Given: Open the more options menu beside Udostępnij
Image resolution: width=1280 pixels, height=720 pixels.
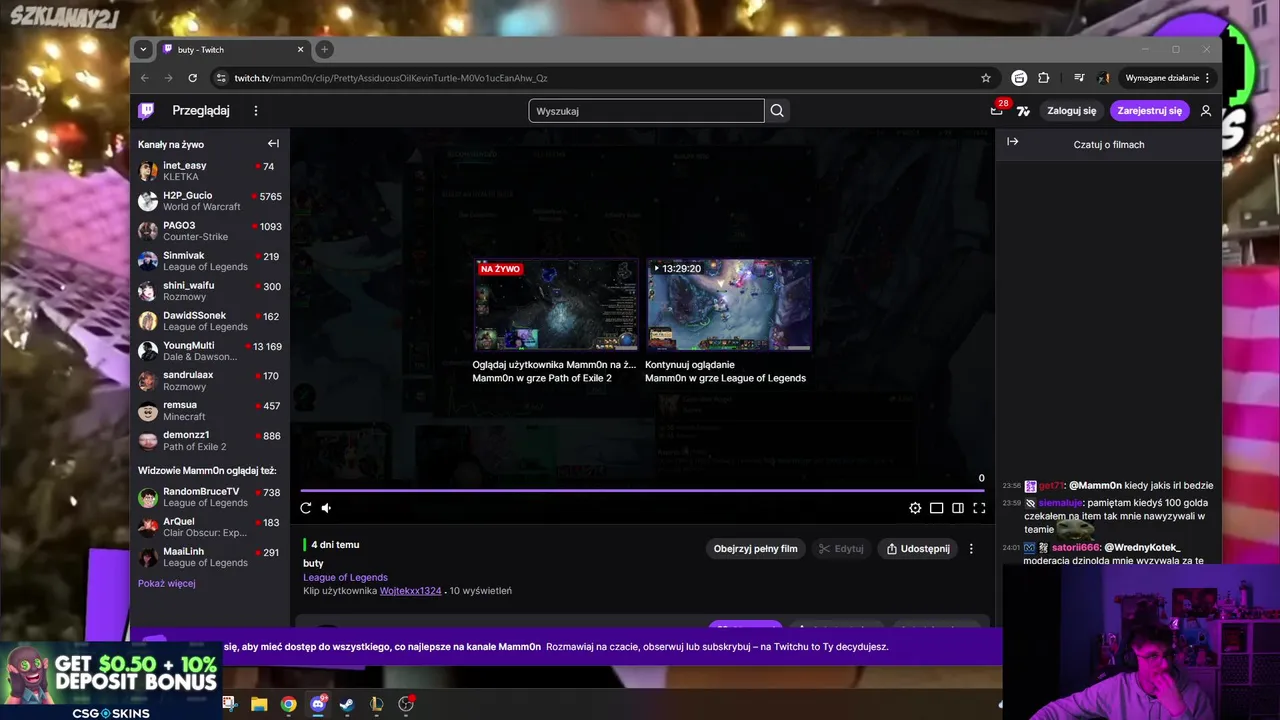Looking at the screenshot, I should pyautogui.click(x=971, y=549).
